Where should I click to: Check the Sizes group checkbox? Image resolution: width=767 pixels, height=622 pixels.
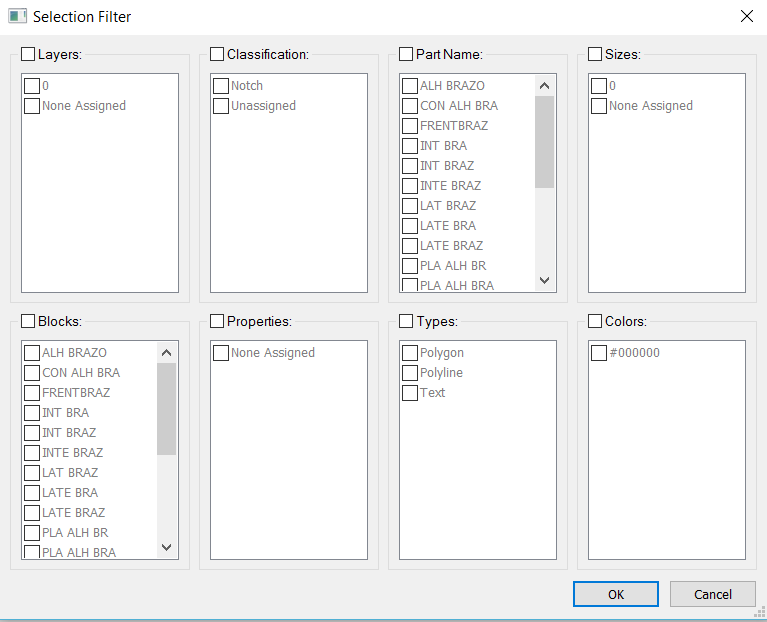tap(594, 54)
